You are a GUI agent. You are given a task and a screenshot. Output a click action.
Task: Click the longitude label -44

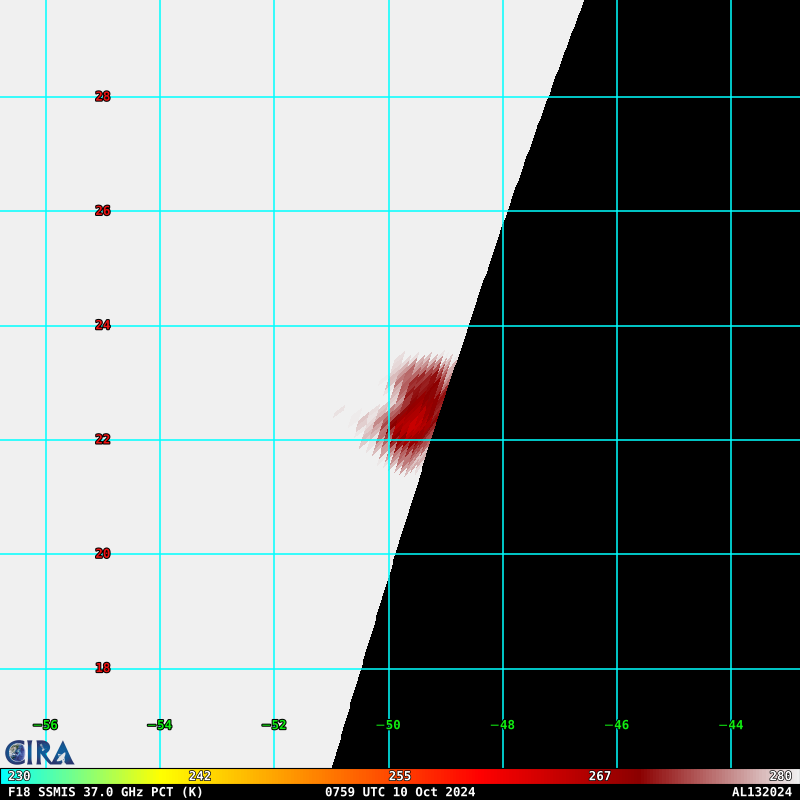(731, 725)
